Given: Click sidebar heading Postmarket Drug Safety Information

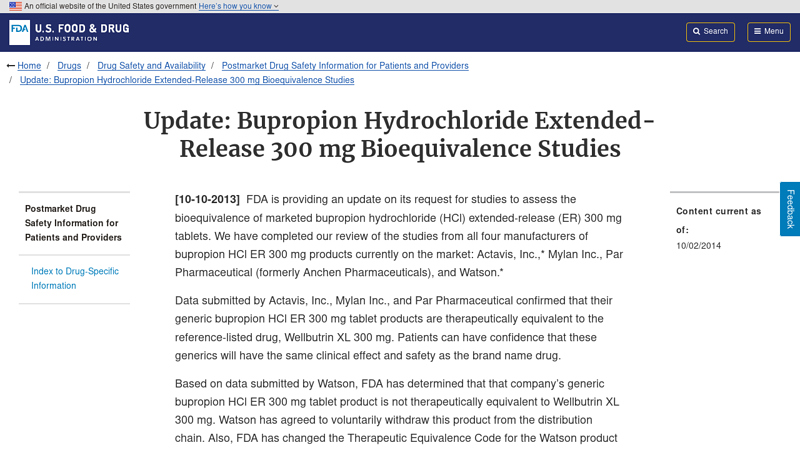Looking at the screenshot, I should click(x=73, y=223).
